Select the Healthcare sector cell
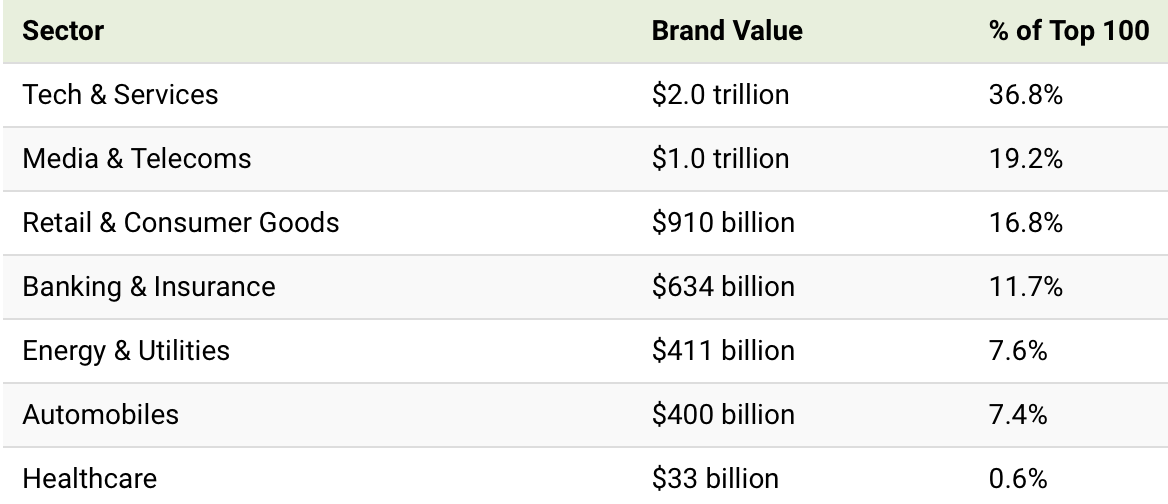 click(90, 479)
